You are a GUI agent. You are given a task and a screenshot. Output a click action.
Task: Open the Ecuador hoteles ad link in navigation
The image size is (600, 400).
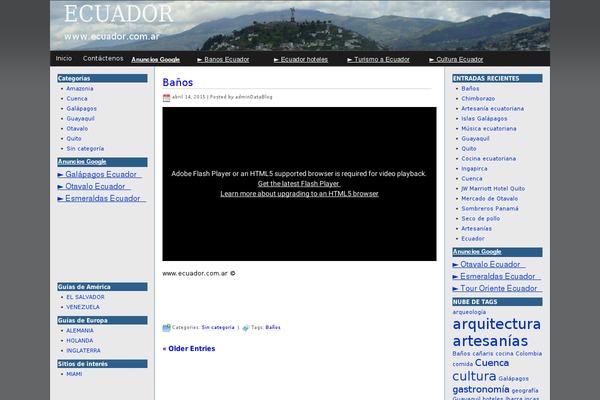(301, 59)
